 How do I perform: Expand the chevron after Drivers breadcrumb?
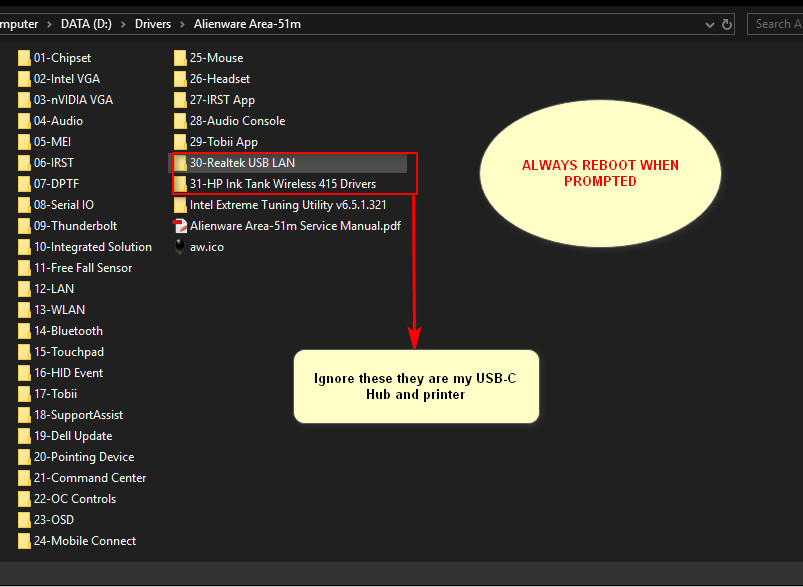tap(182, 24)
